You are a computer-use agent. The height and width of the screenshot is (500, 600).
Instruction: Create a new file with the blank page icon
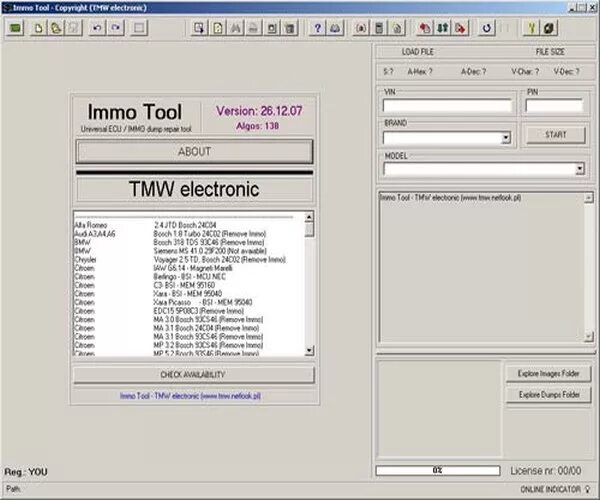point(38,28)
